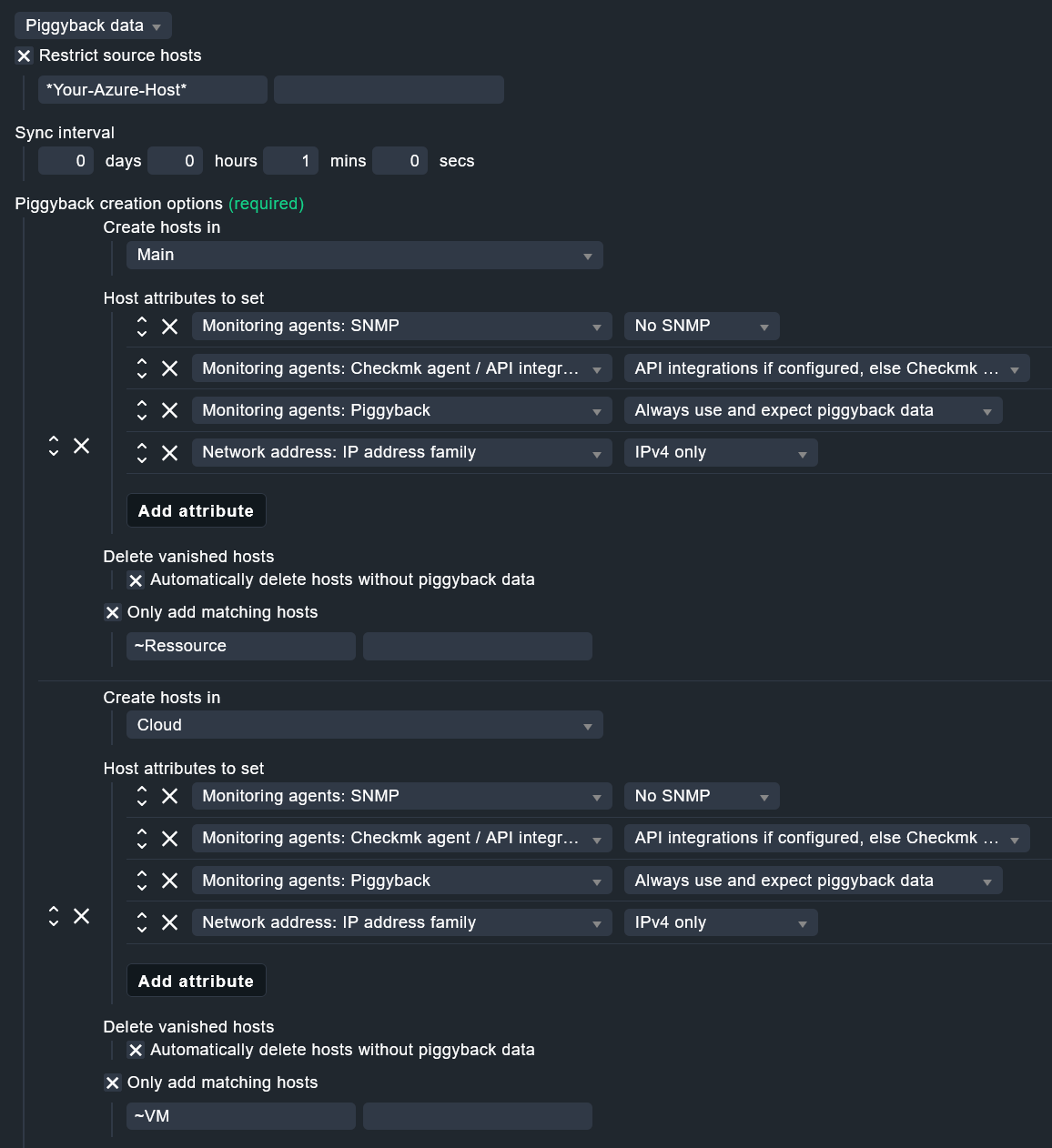Open the No SNMP dropdown in Main group

[701, 327]
